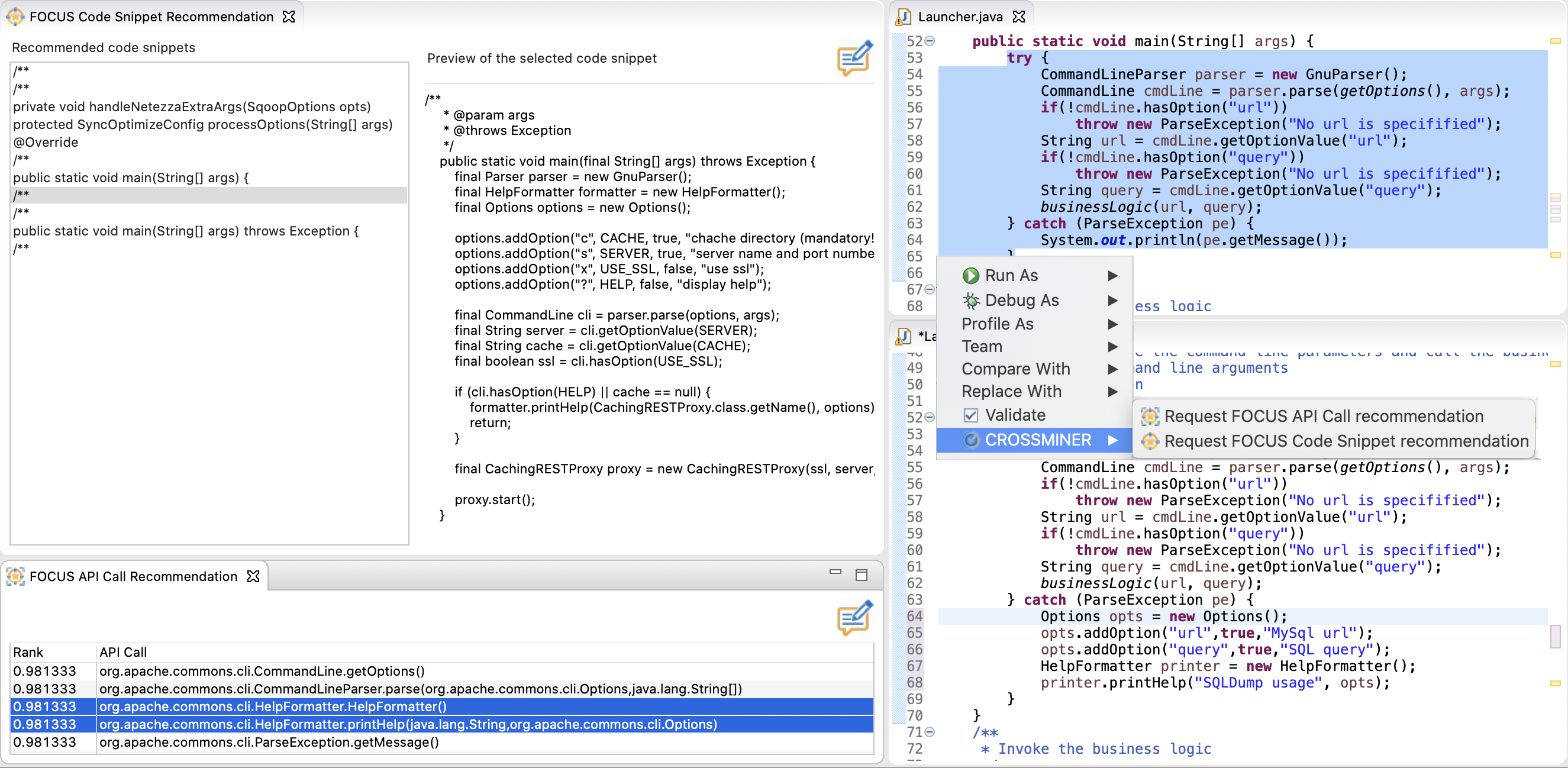This screenshot has width=1568, height=768.
Task: Click the Run As green play icon
Action: pyautogui.click(x=970, y=276)
